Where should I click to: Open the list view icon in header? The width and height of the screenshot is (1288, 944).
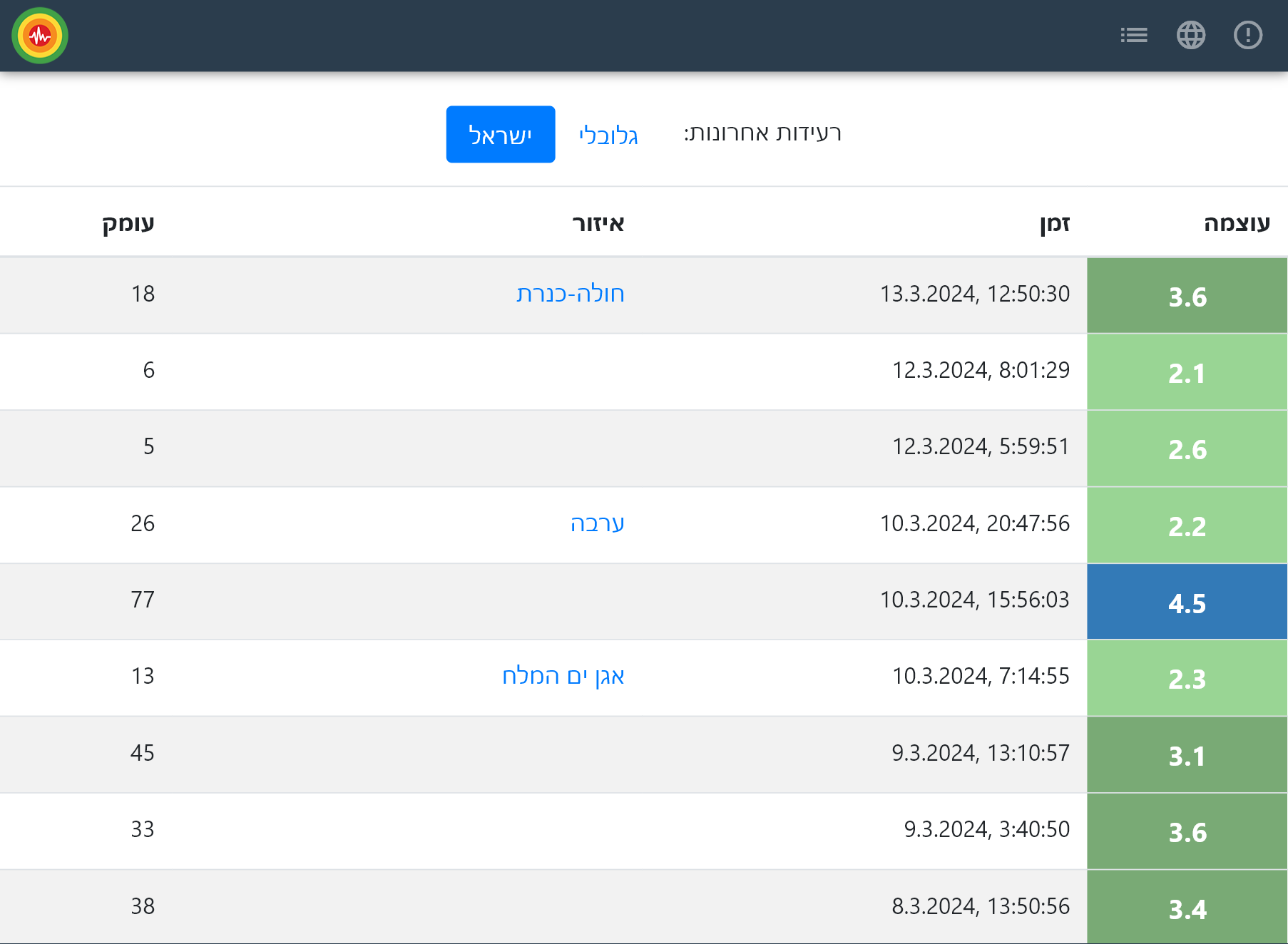coord(1133,35)
